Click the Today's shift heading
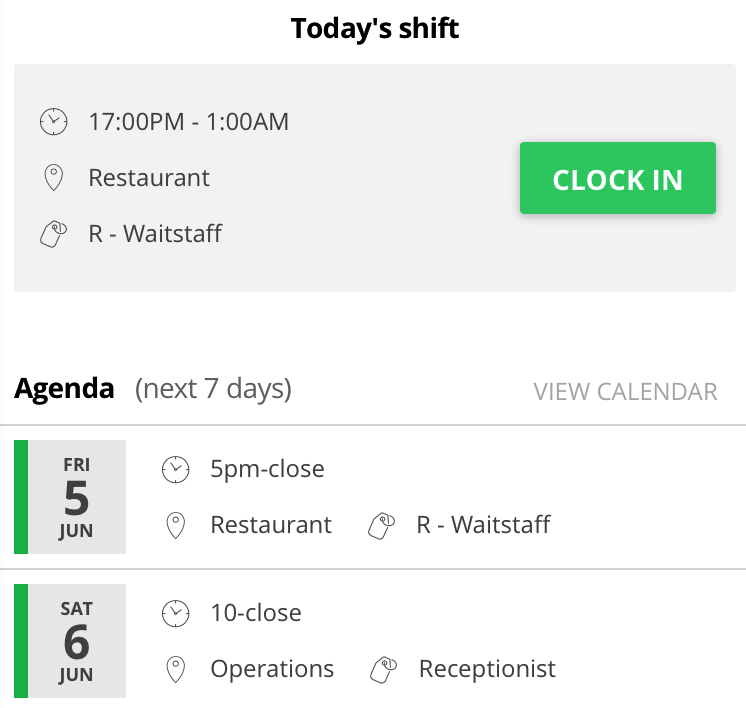 375,28
